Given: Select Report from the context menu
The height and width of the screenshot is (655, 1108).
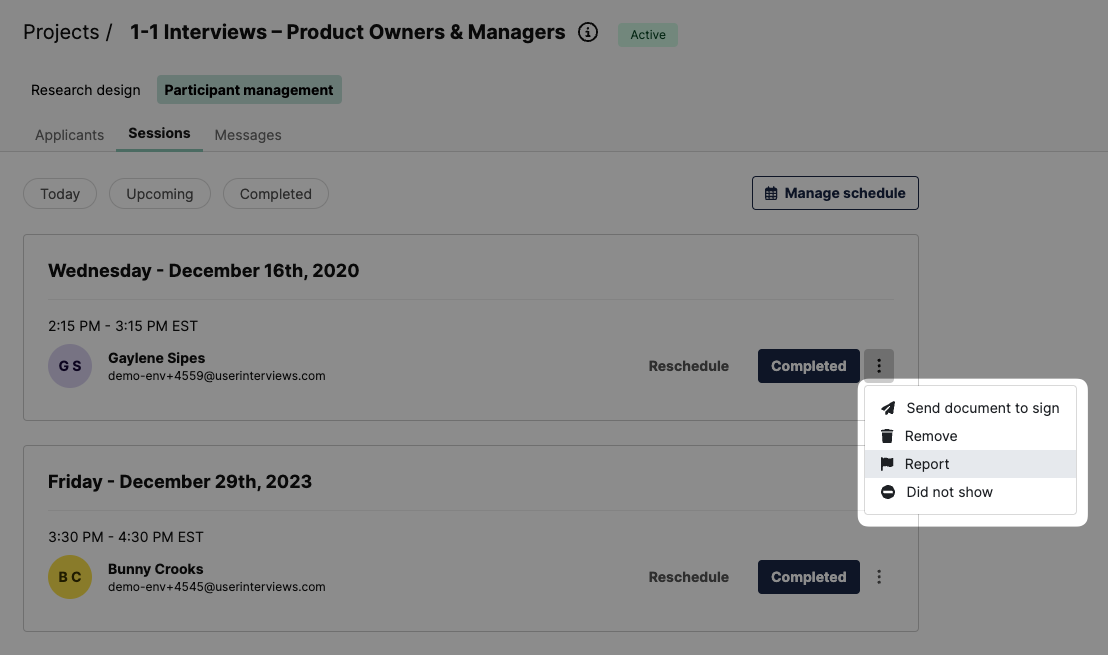Looking at the screenshot, I should (928, 463).
